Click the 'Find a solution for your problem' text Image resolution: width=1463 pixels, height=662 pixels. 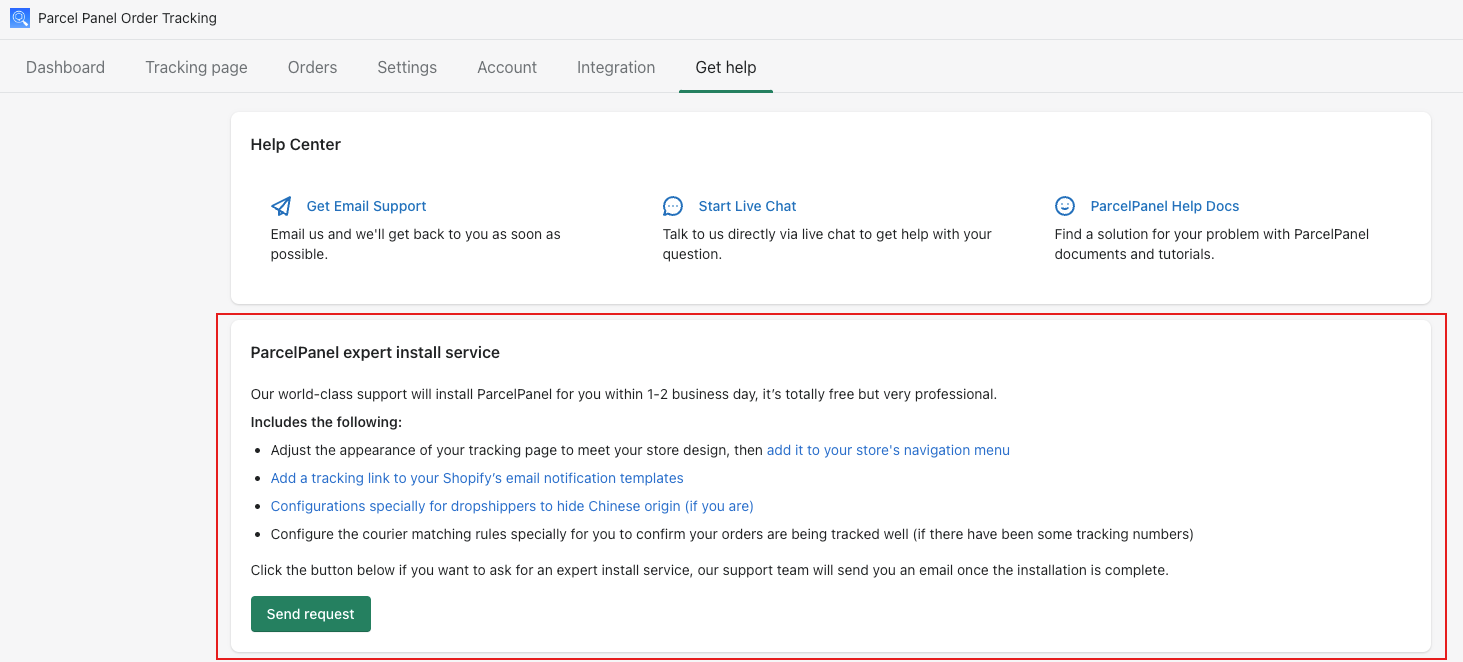1212,244
